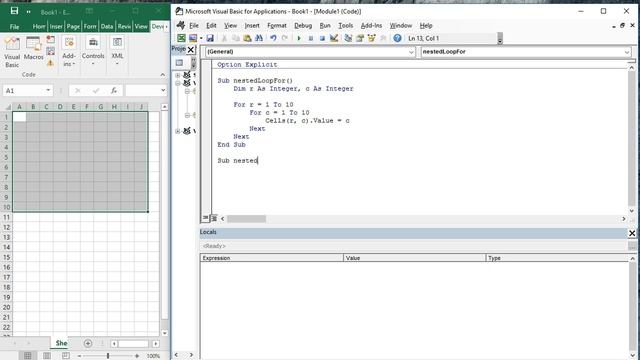Image resolution: width=640 pixels, height=360 pixels.
Task: Select the Sheet tab at bottom
Action: click(61, 343)
